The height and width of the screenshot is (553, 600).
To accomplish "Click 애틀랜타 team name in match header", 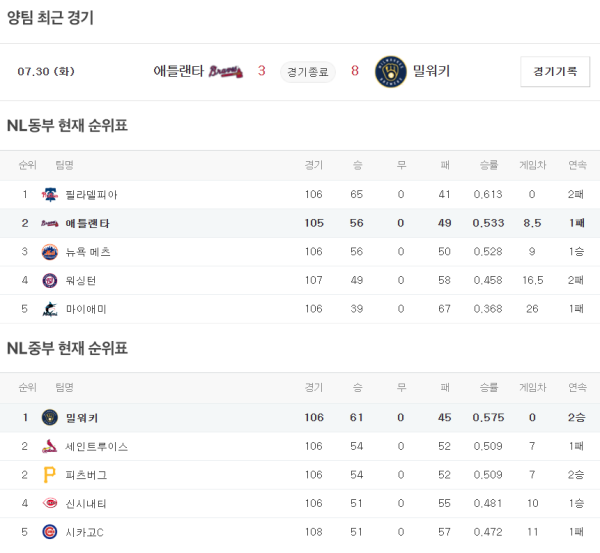I will point(178,71).
